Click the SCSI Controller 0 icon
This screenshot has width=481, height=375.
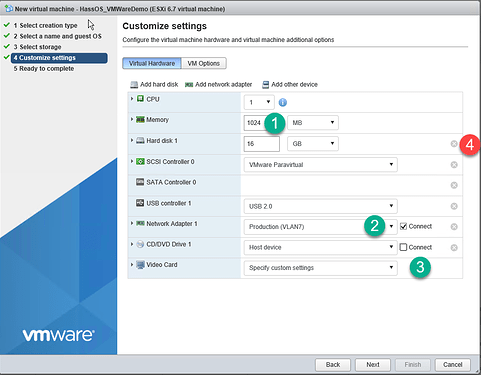[140, 161]
